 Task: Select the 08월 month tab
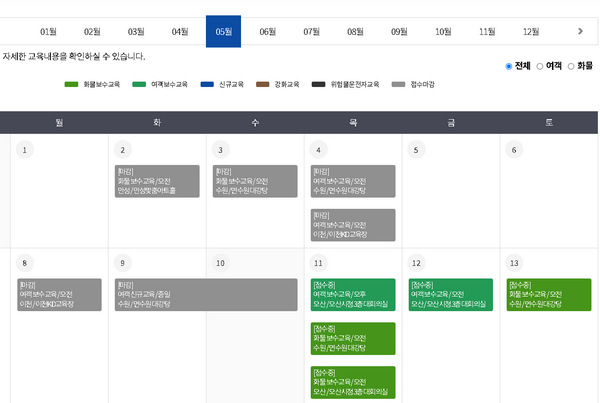(x=355, y=32)
